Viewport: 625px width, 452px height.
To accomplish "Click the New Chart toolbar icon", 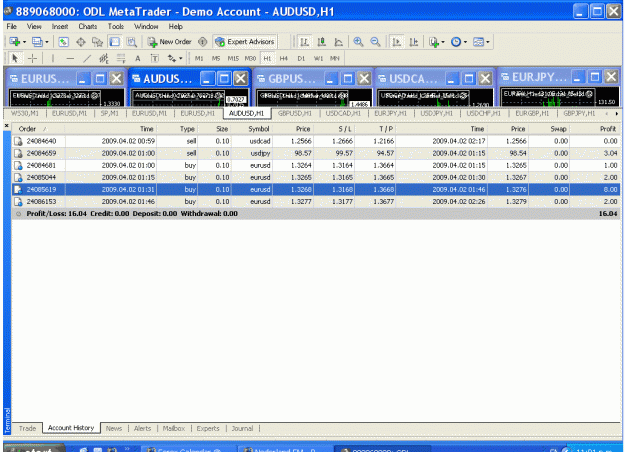I will (17, 42).
